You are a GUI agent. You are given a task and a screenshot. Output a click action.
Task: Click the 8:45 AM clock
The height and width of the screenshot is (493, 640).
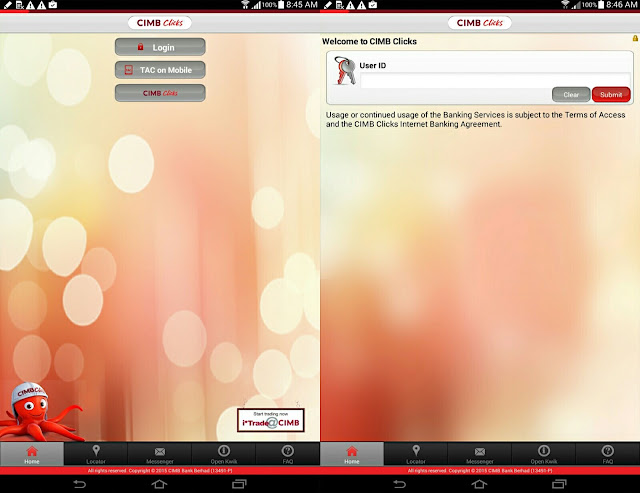pyautogui.click(x=302, y=5)
